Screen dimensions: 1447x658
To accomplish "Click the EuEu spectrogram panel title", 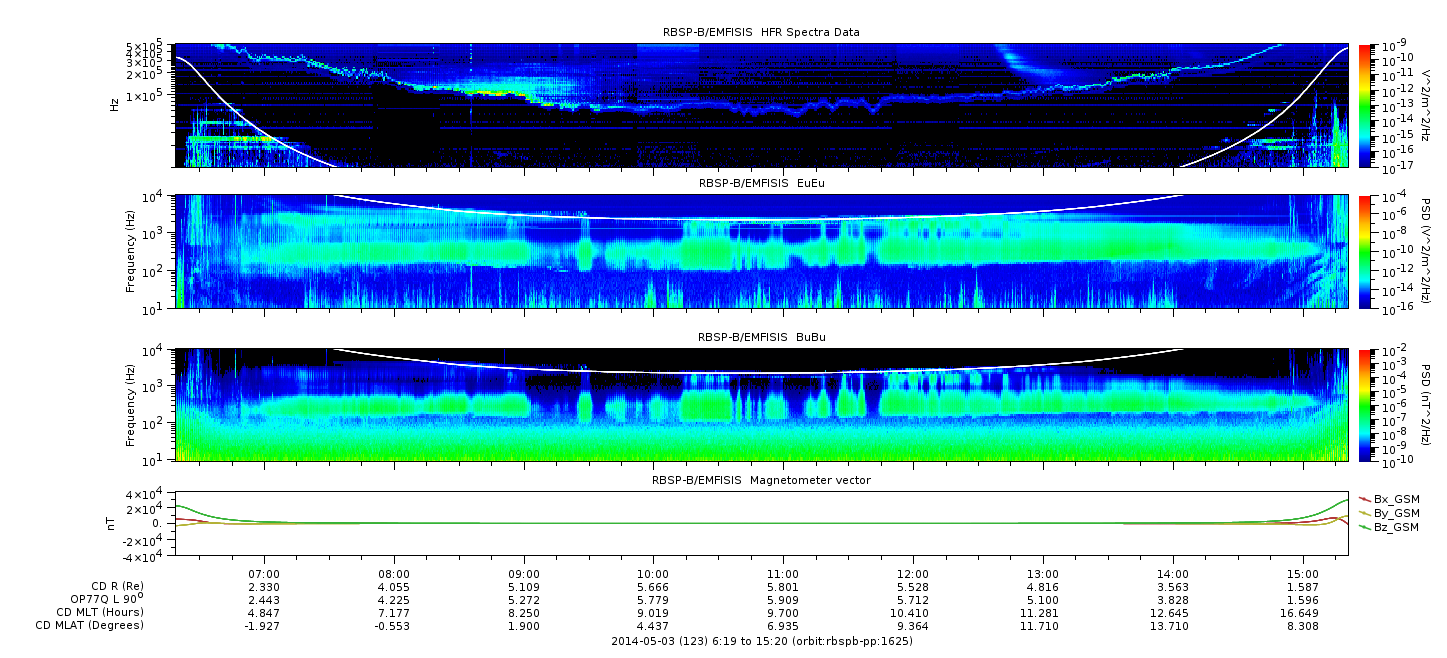I will pos(761,184).
